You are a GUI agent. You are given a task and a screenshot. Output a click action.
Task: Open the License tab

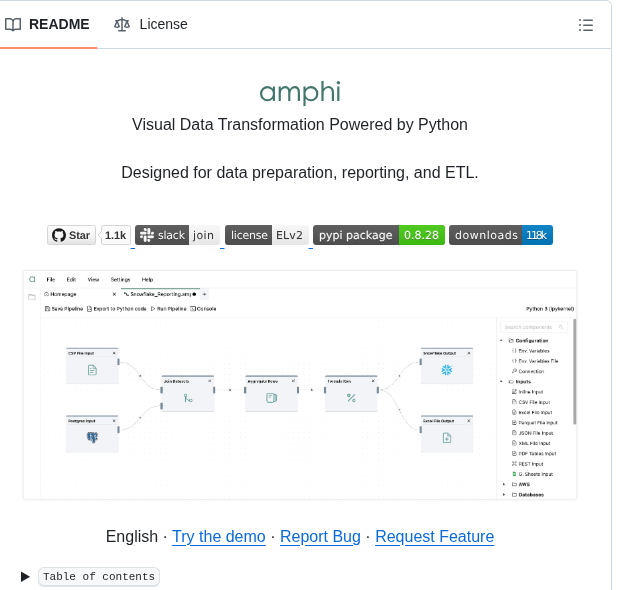pyautogui.click(x=150, y=24)
